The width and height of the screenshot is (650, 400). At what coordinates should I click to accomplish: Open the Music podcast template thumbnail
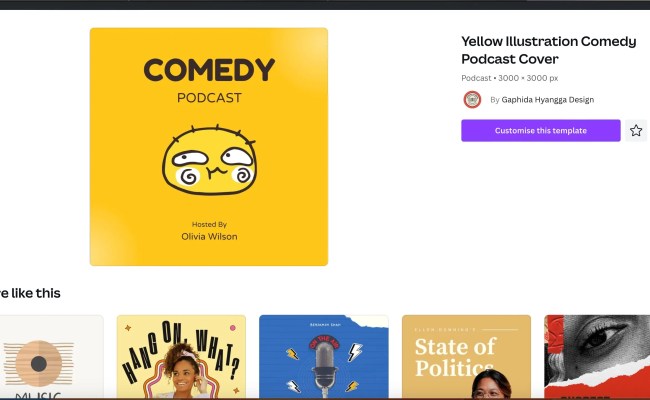pyautogui.click(x=51, y=356)
